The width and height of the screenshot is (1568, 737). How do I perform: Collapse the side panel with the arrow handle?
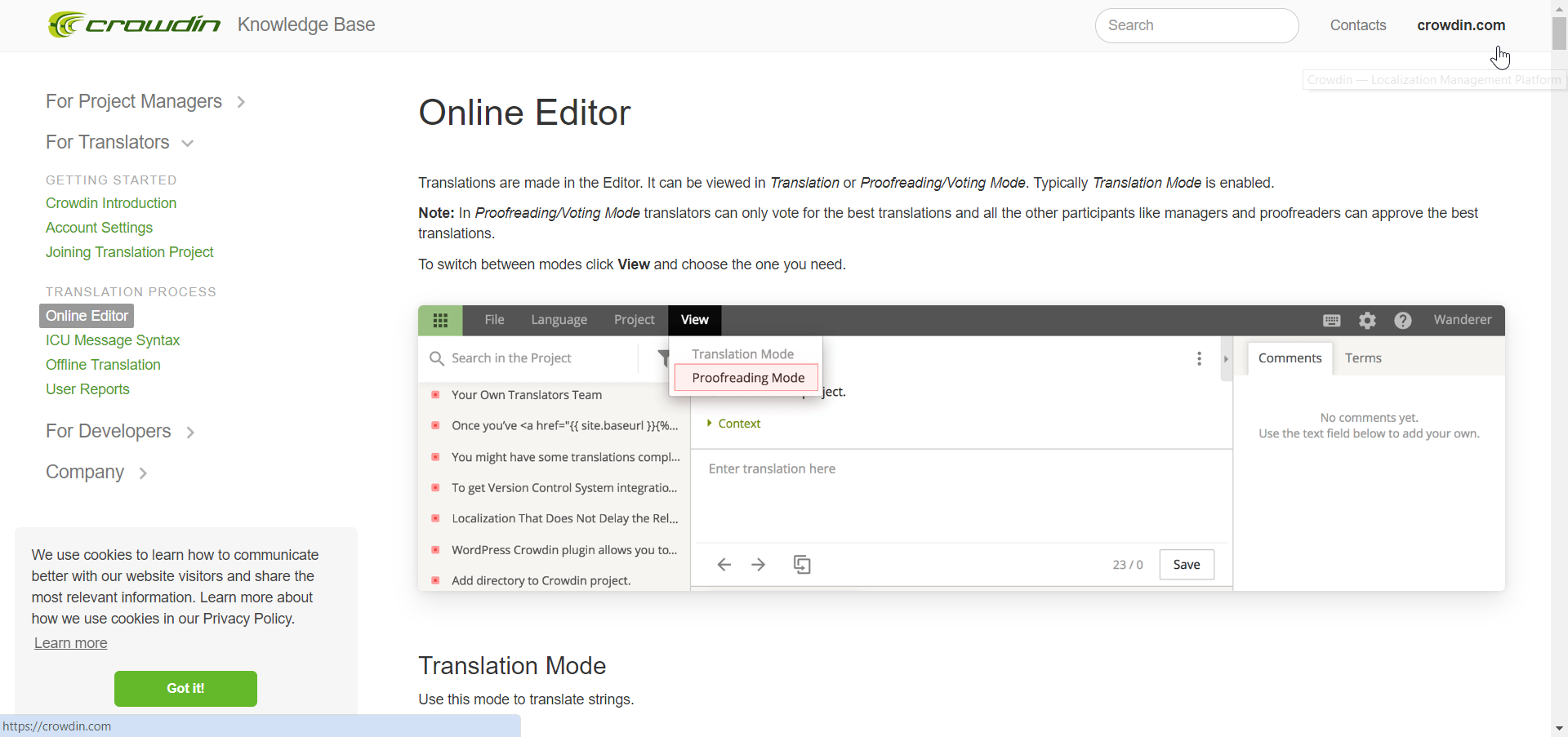tap(1226, 359)
